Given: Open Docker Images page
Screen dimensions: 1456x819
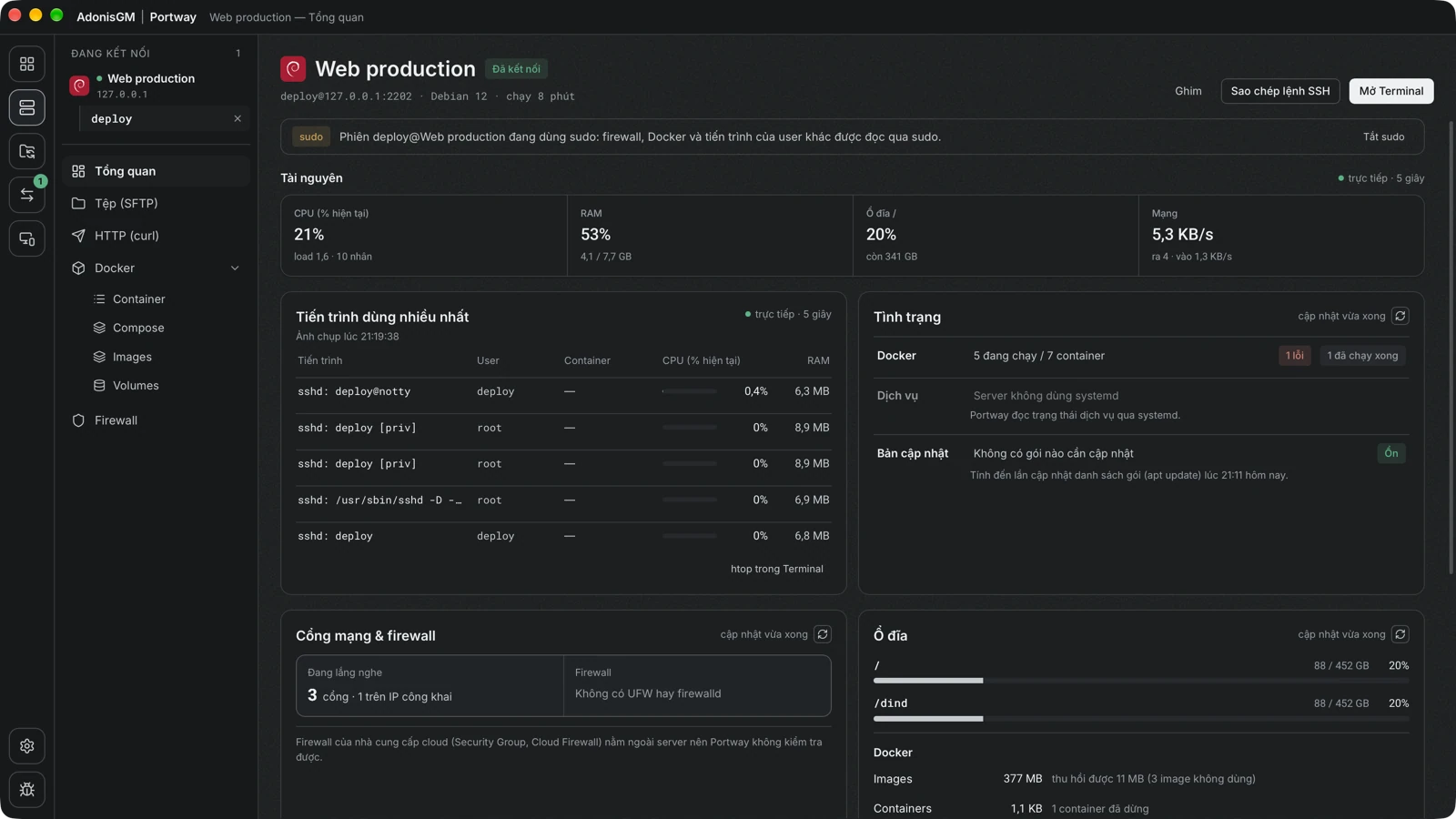Looking at the screenshot, I should point(167,357).
